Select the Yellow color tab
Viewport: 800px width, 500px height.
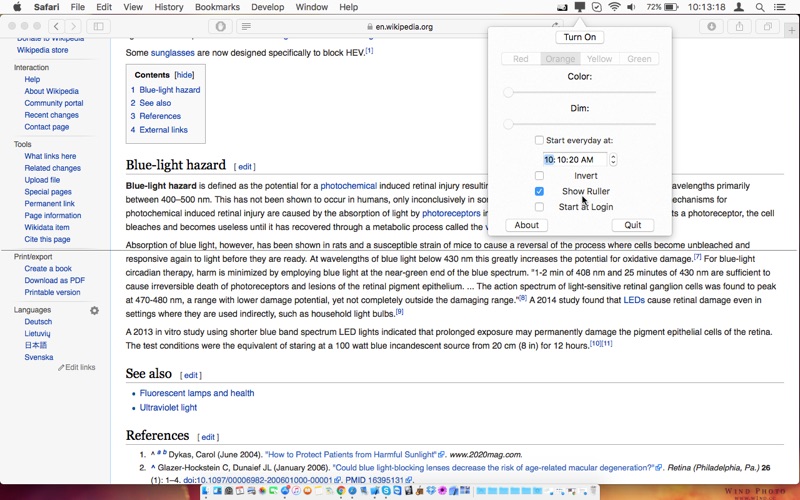599,59
